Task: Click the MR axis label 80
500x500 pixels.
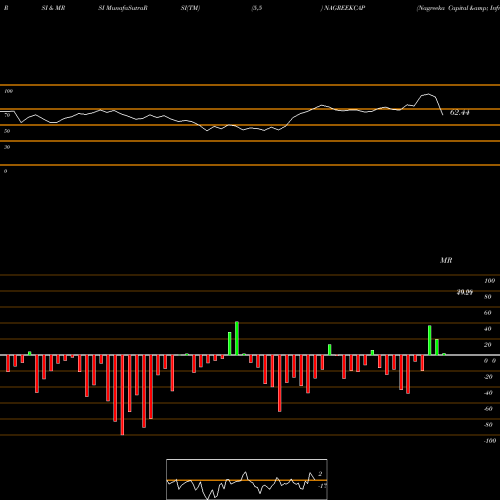Action: click(488, 297)
